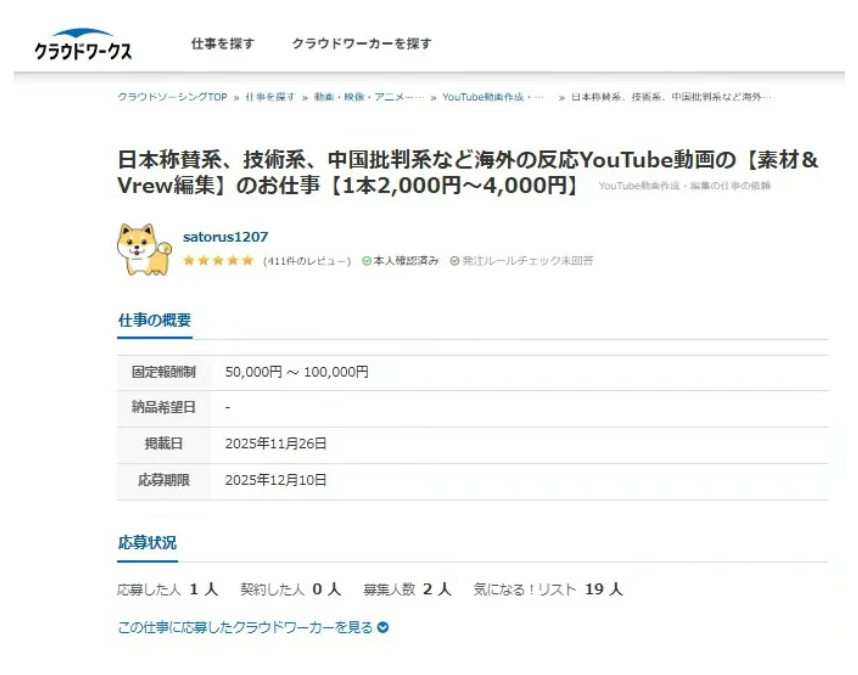Image resolution: width=858 pixels, height=675 pixels.
Task: Open satorus1207 user profile link
Action: click(x=226, y=237)
